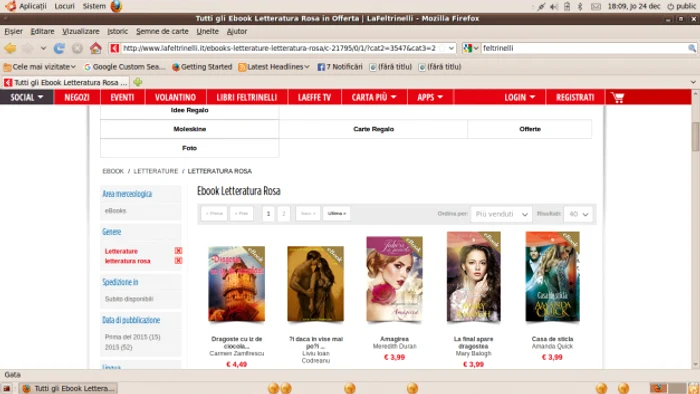Reload the page with the refresh icon
The image size is (700, 394).
[x=59, y=48]
